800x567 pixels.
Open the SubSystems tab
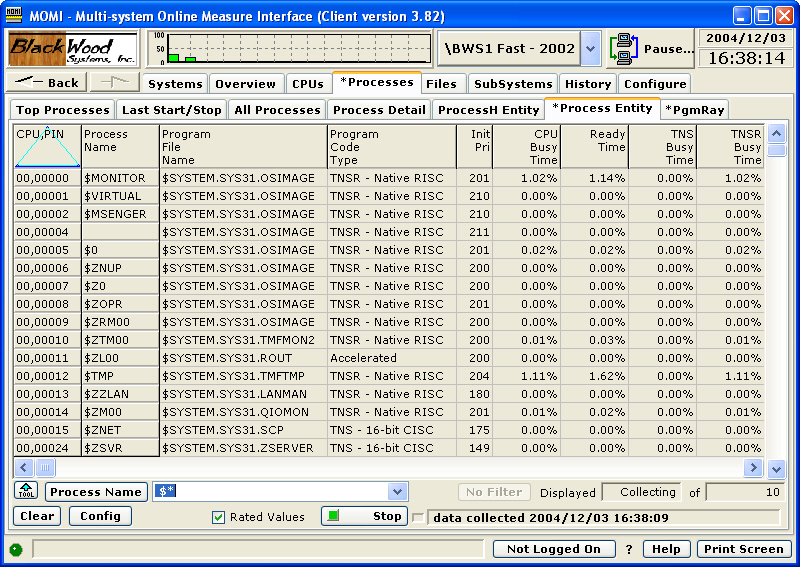pos(512,84)
